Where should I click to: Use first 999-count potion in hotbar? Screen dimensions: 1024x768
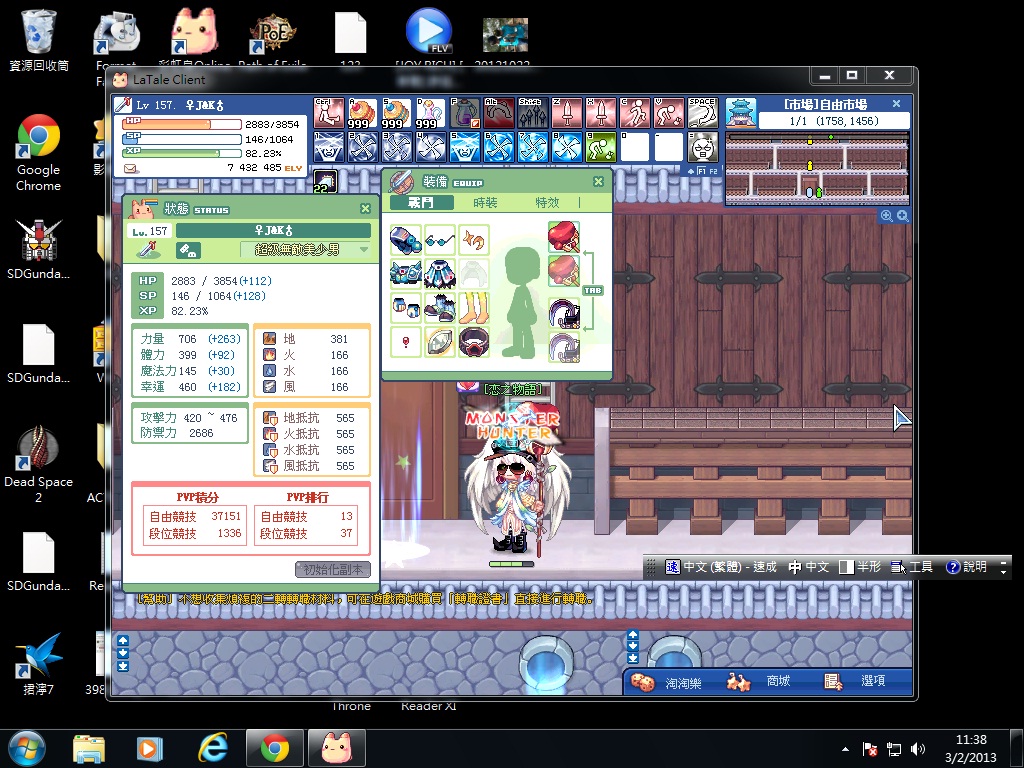coord(362,114)
